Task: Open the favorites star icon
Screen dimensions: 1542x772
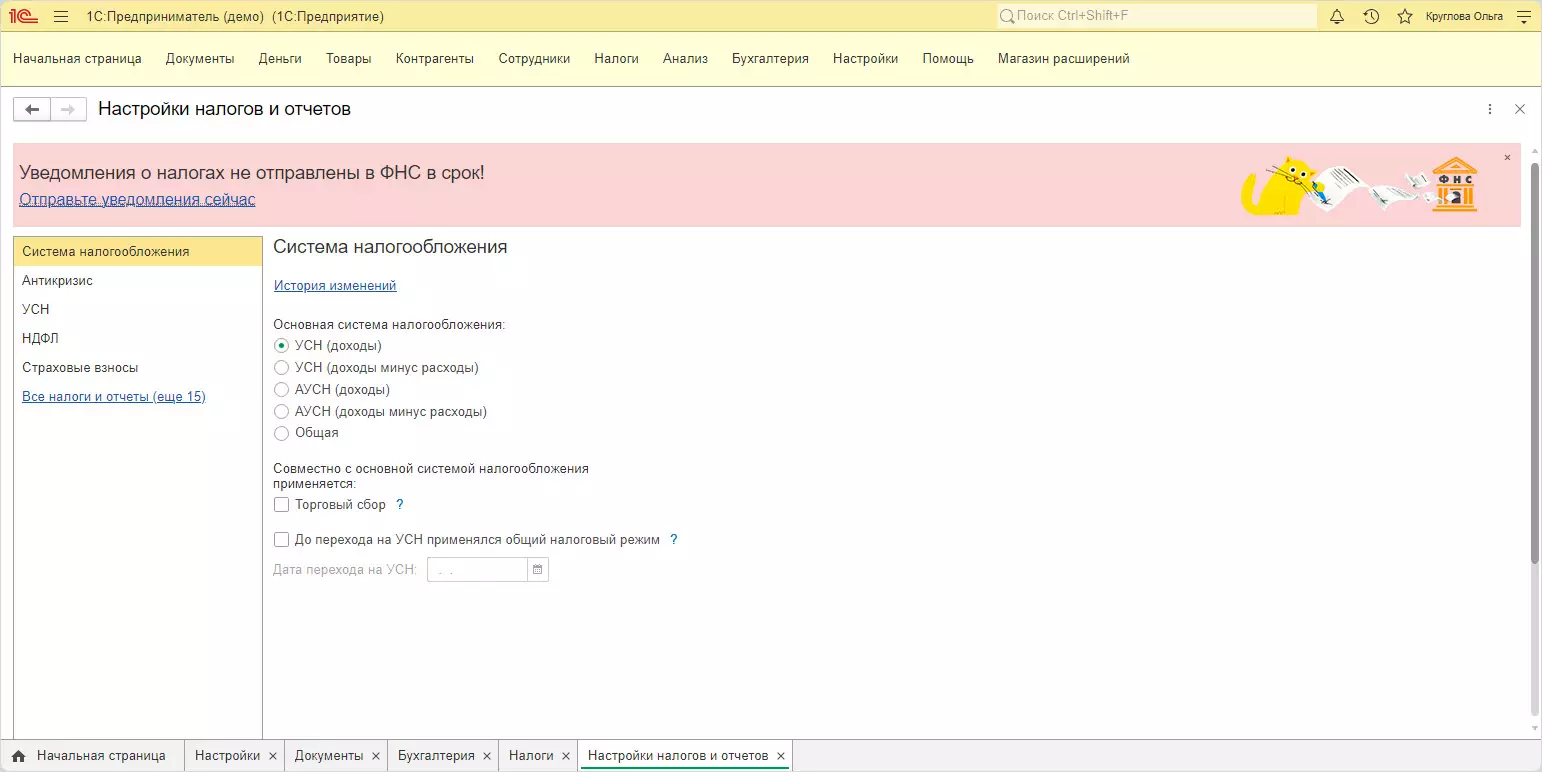Action: (x=1405, y=16)
